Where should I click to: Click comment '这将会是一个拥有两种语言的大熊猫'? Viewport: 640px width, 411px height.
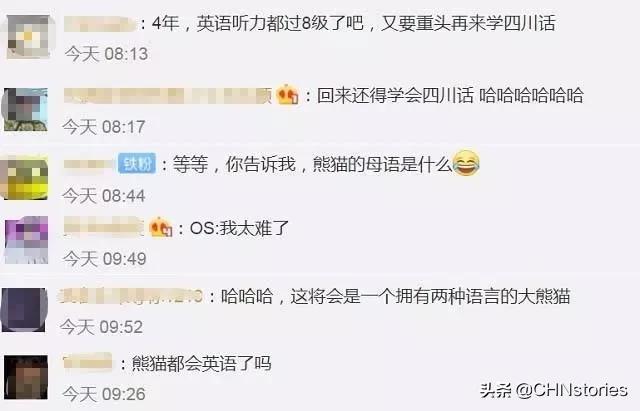pyautogui.click(x=430, y=296)
